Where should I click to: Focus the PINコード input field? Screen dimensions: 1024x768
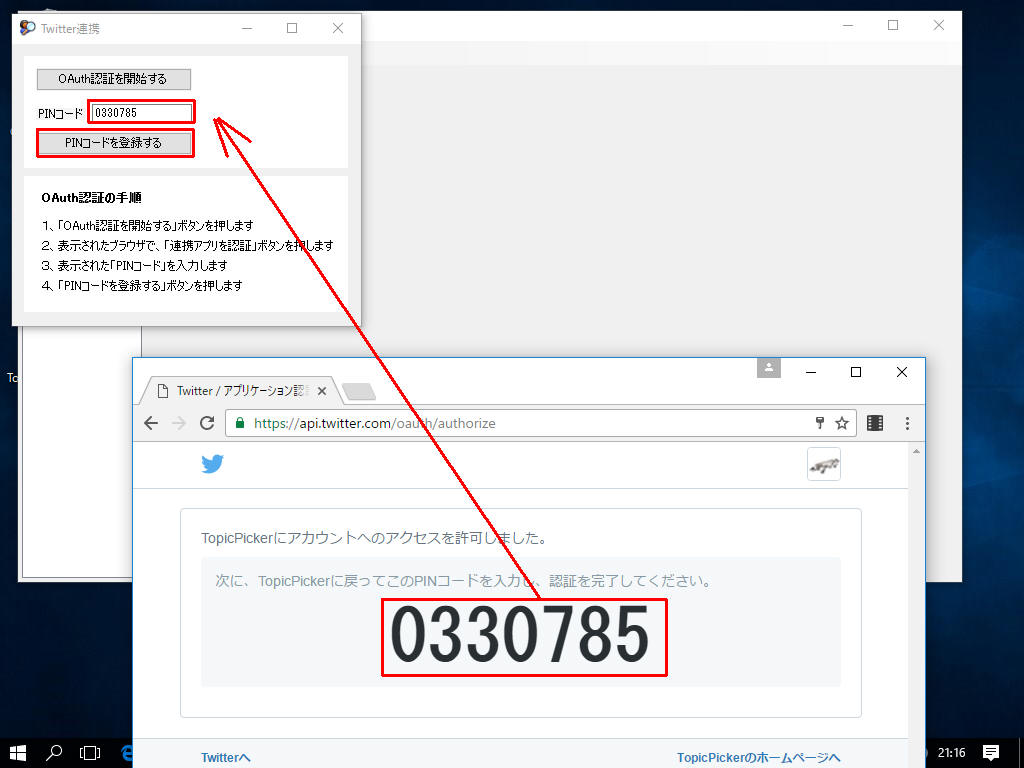pyautogui.click(x=142, y=112)
